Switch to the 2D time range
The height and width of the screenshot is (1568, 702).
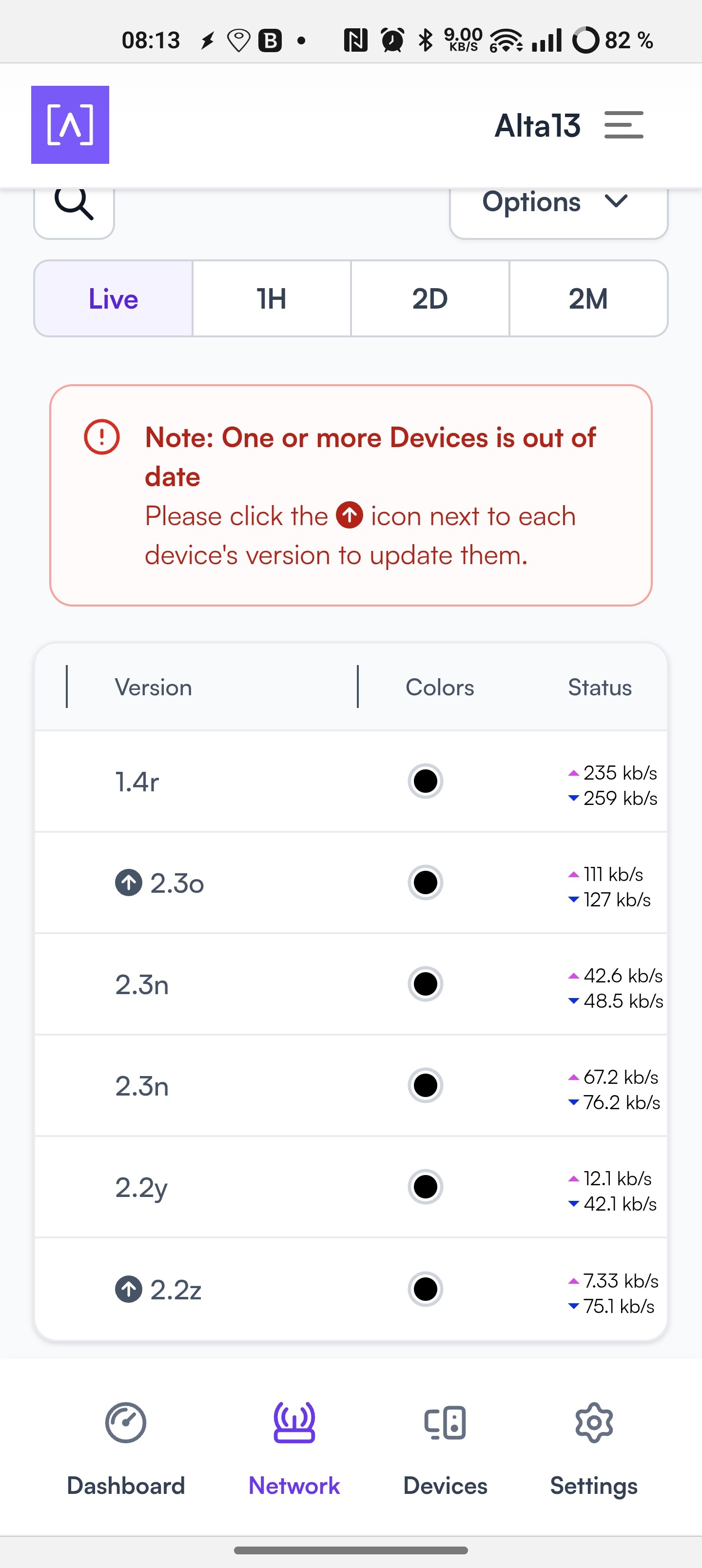pos(430,299)
